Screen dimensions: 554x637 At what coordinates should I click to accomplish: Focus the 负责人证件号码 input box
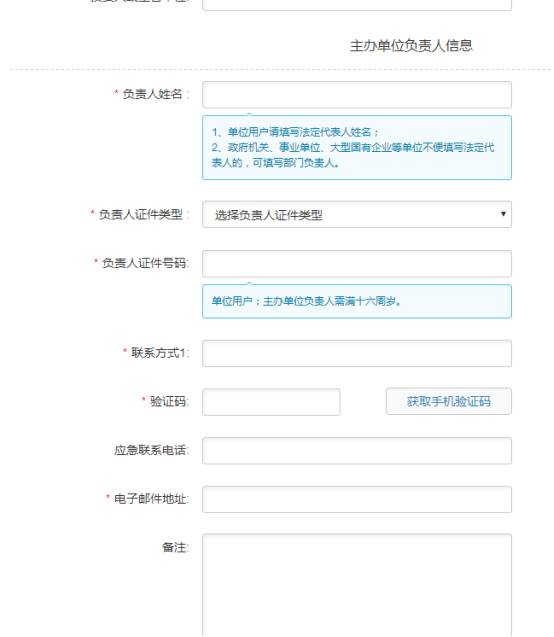tap(357, 264)
